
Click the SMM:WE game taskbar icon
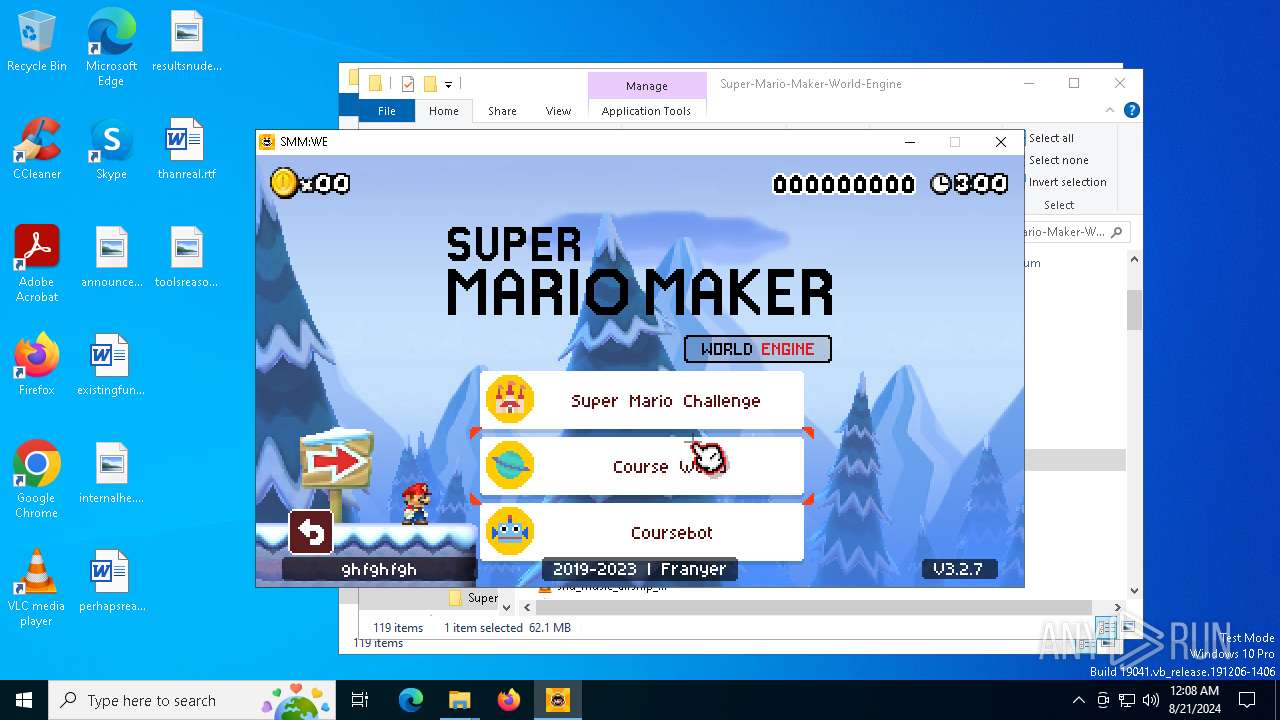558,700
